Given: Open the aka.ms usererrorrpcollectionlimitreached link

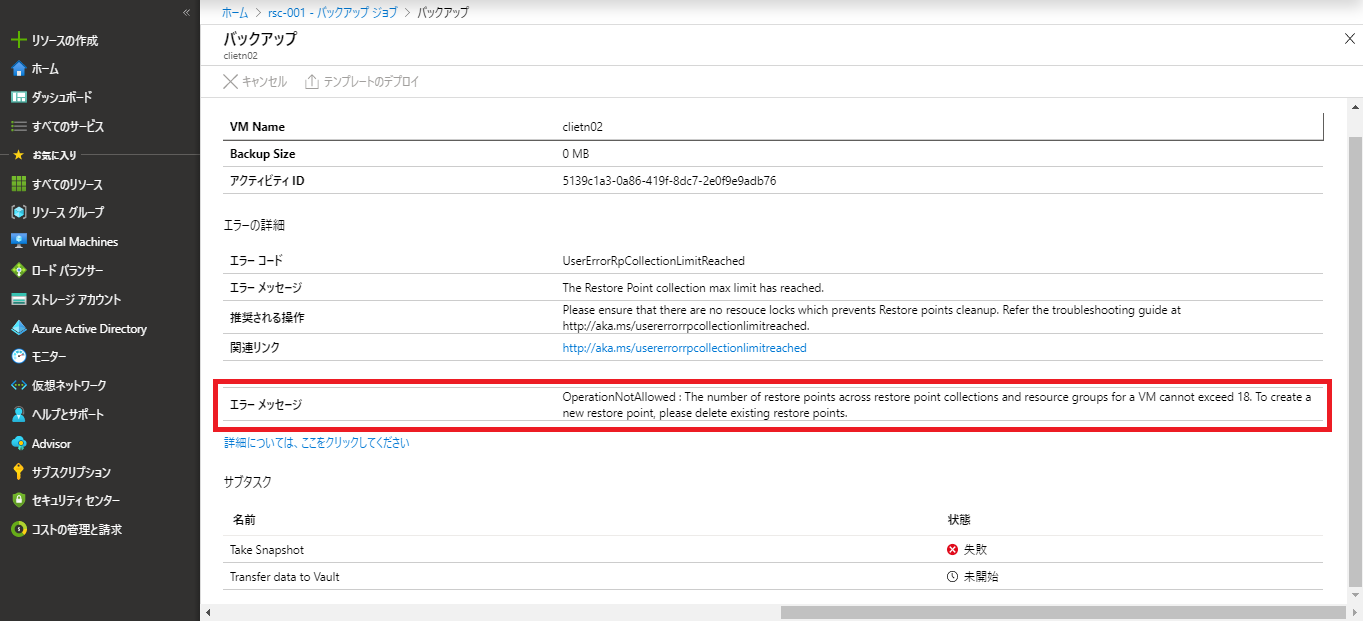Looking at the screenshot, I should 684,348.
